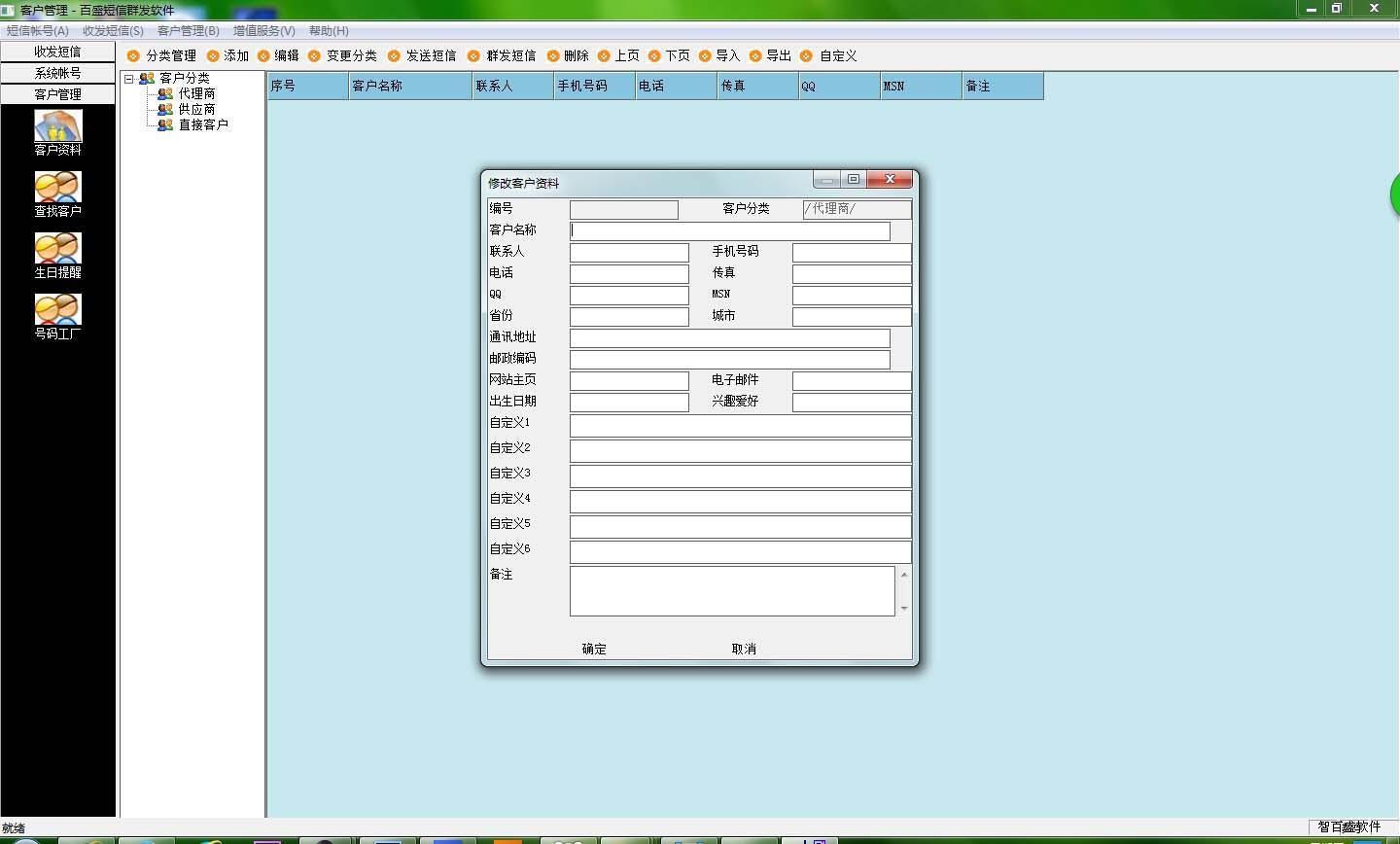Choose 变更分类 in the toolbar

coord(342,55)
